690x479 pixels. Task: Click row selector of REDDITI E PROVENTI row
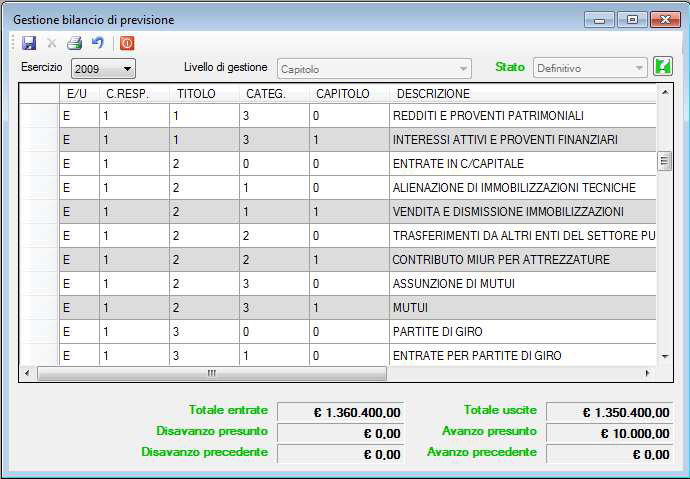(40, 116)
